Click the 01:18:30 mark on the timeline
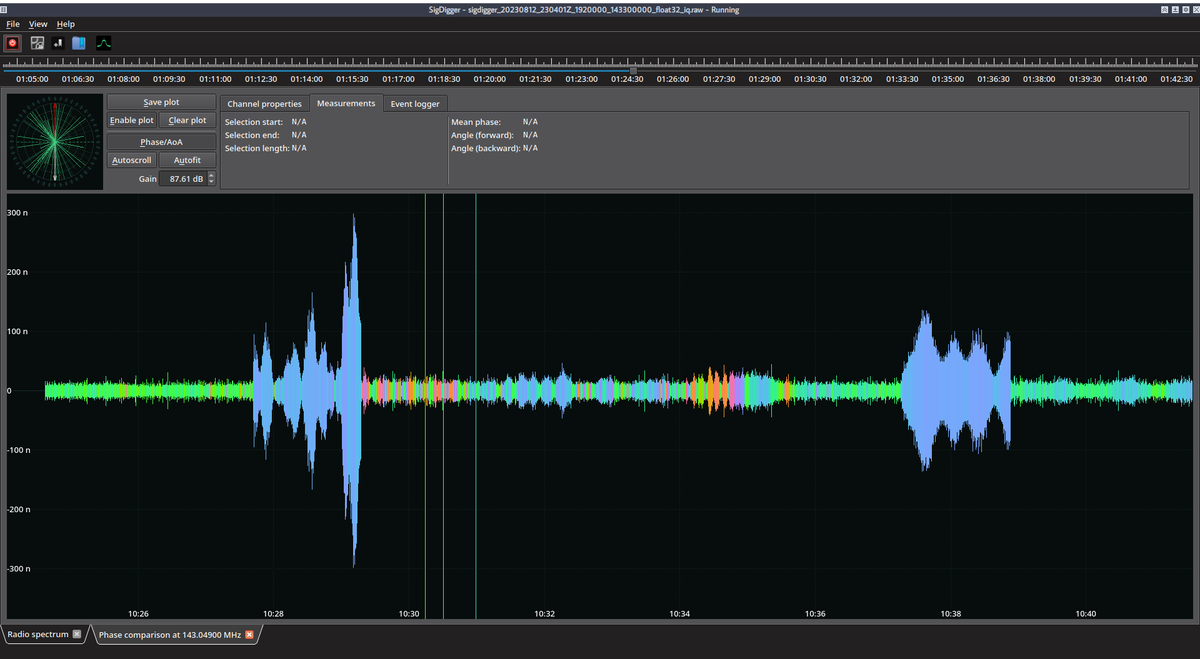This screenshot has height=659, width=1200. pyautogui.click(x=444, y=78)
